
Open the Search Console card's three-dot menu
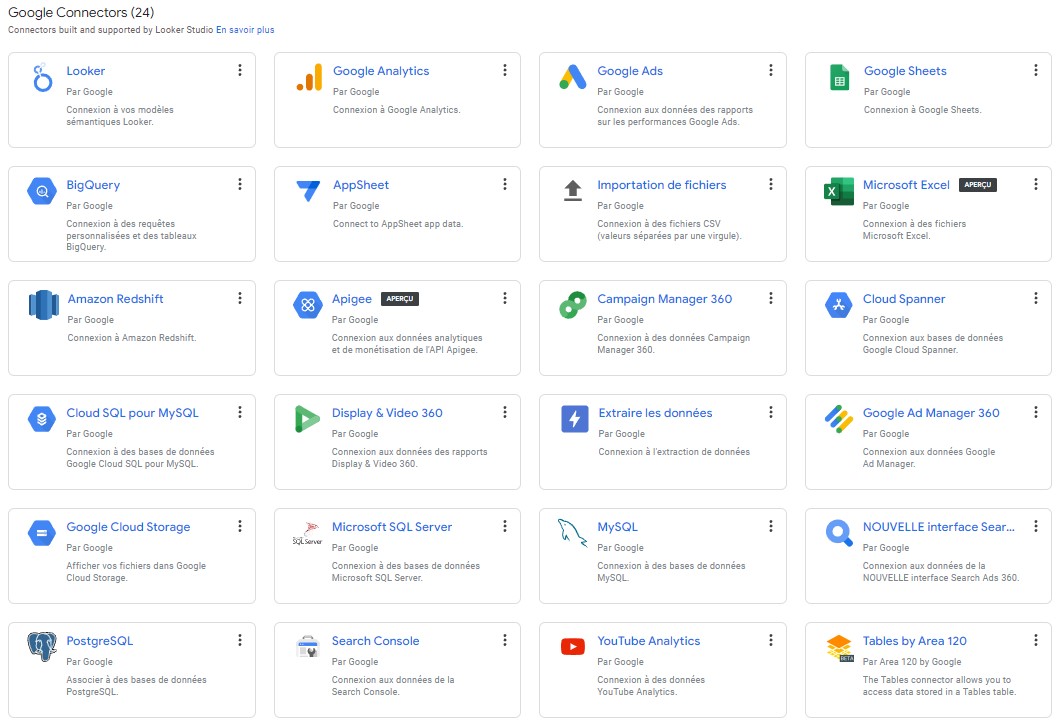[x=504, y=640]
